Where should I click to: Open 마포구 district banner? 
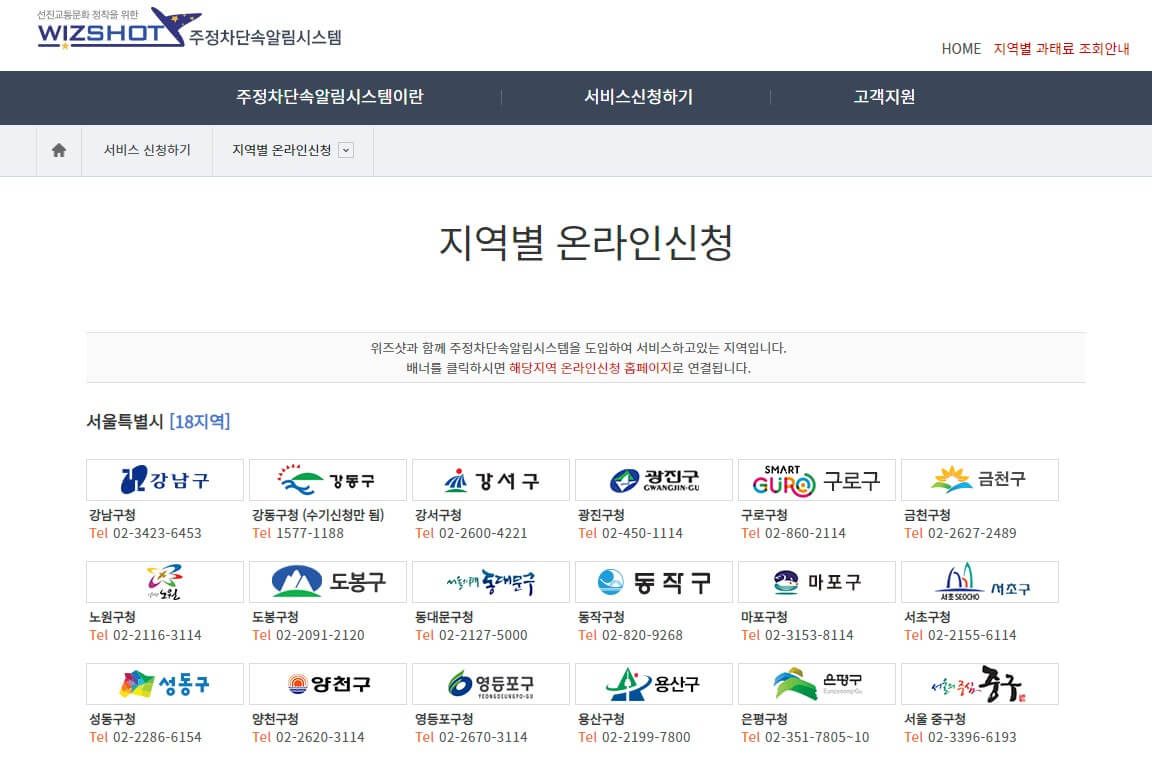click(x=817, y=582)
